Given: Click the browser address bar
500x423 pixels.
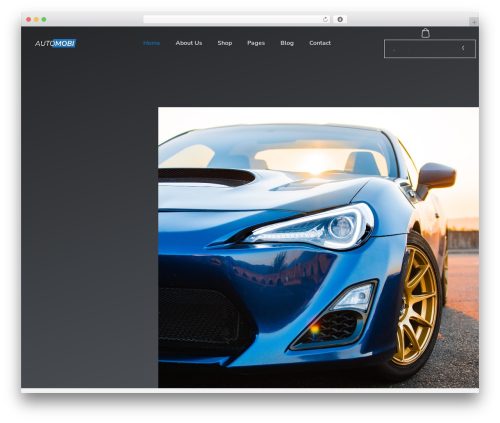Looking at the screenshot, I should [237, 20].
